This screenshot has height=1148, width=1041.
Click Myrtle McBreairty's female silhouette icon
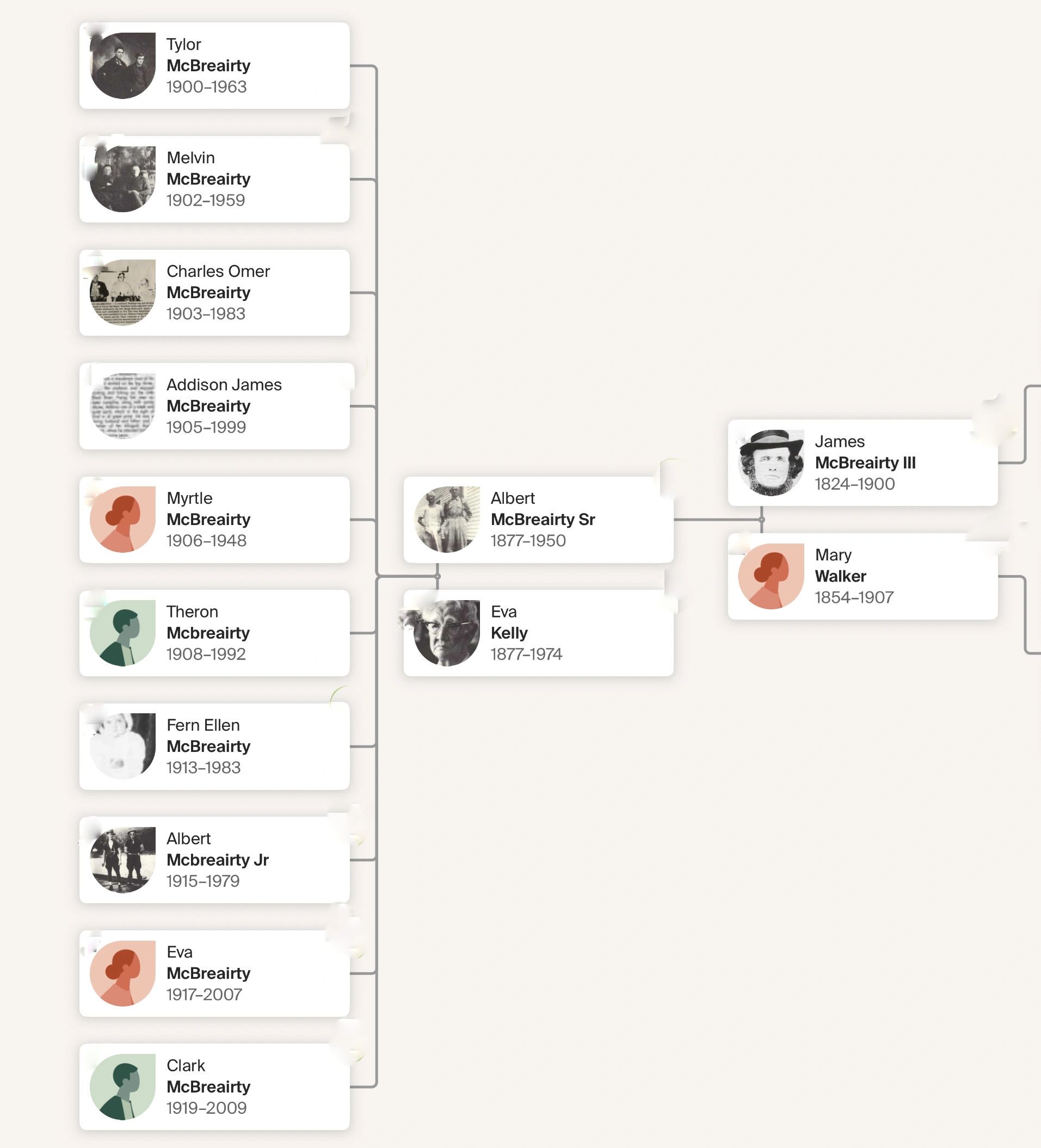[x=122, y=520]
